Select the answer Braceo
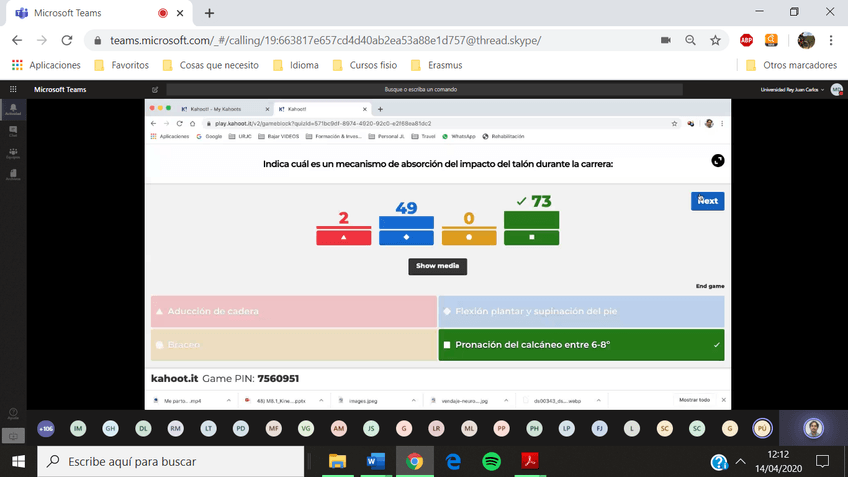The height and width of the screenshot is (477, 848). point(294,345)
